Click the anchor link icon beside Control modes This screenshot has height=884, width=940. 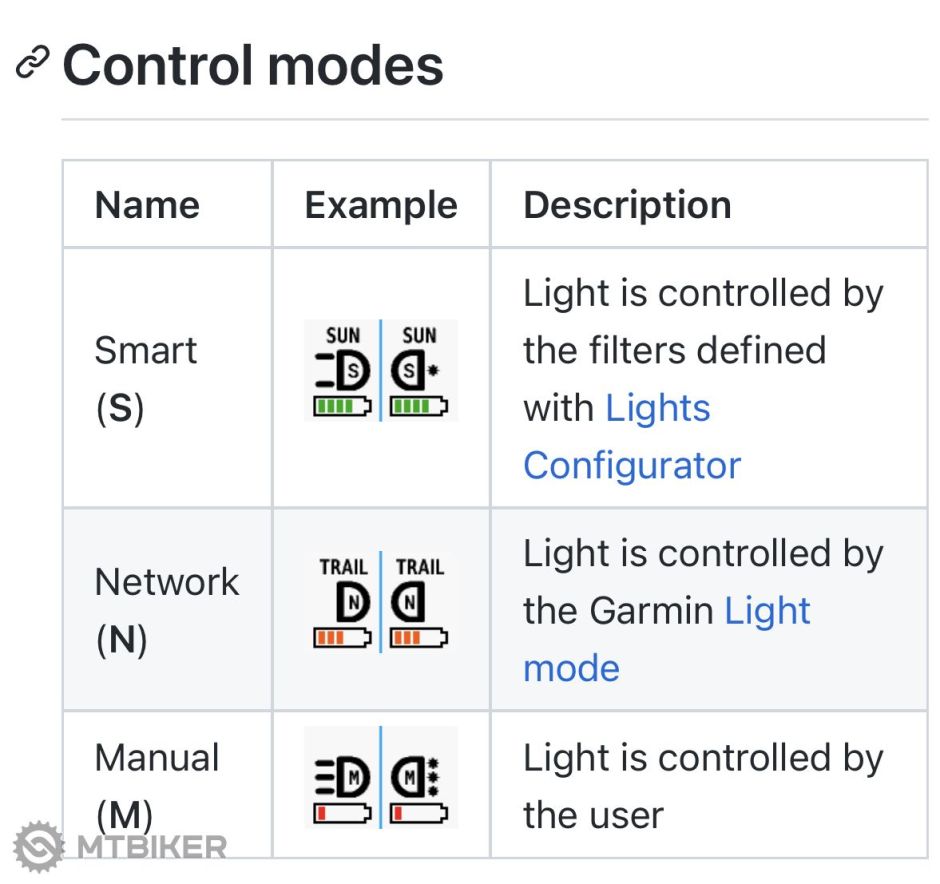click(33, 65)
